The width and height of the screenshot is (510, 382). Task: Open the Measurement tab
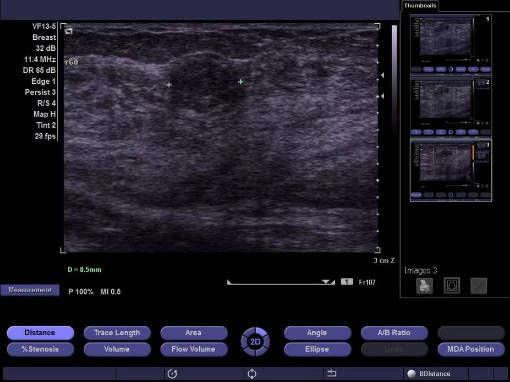click(x=30, y=290)
